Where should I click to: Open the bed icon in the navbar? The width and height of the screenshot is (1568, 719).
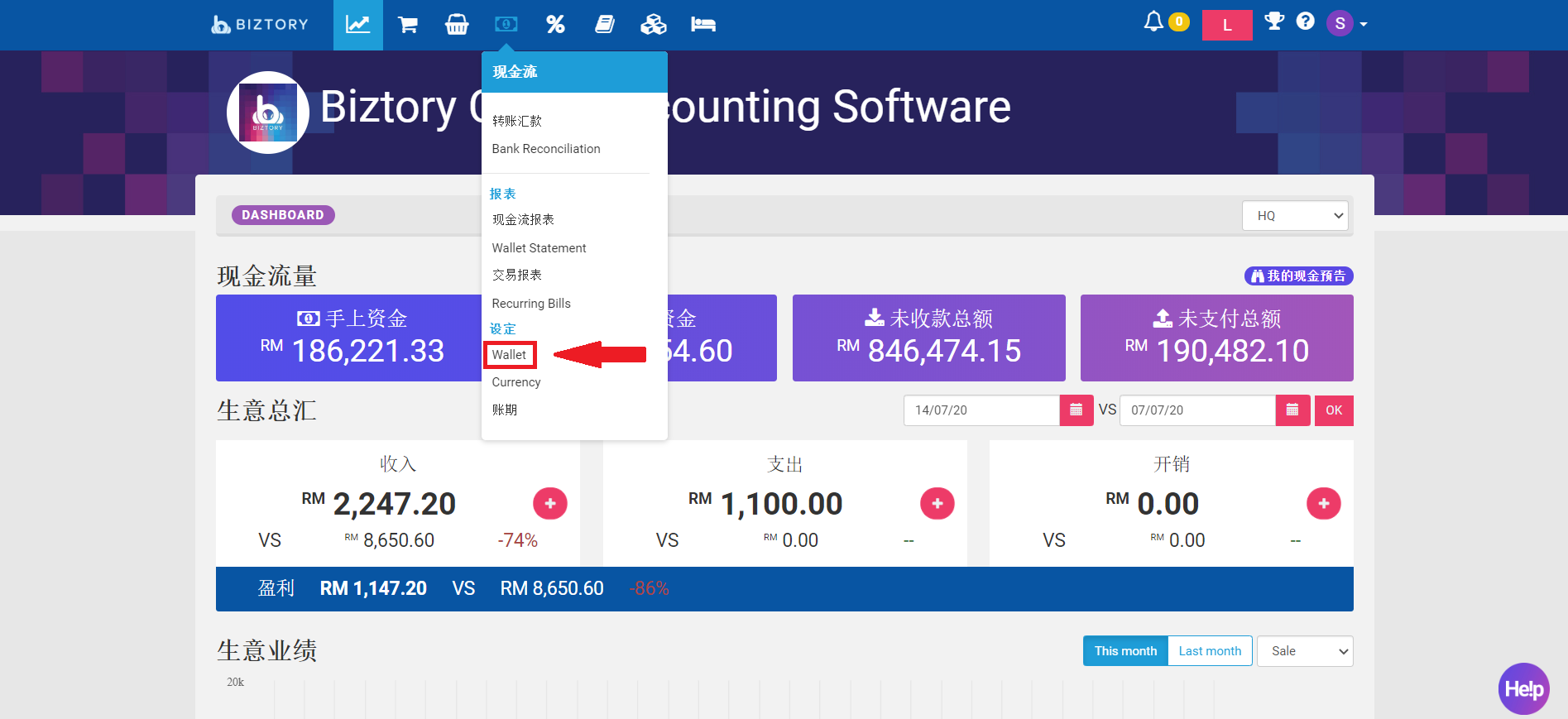(x=703, y=25)
